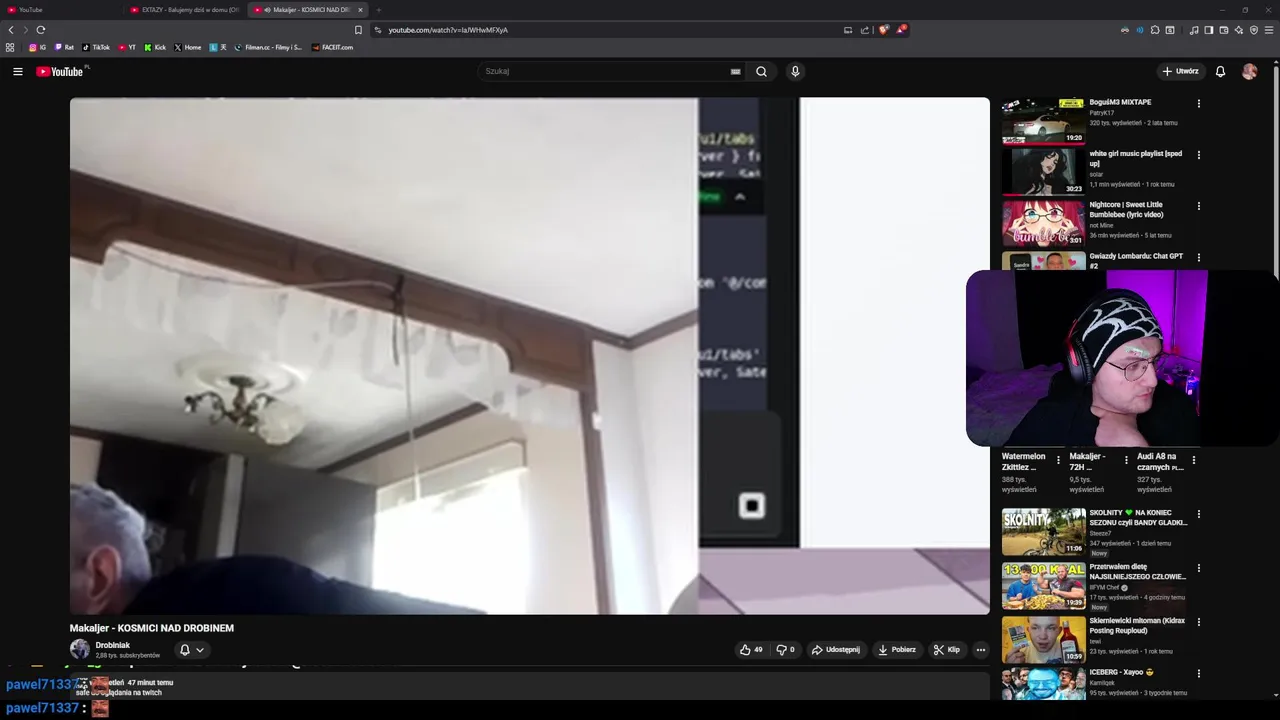
Task: Click the main video player
Action: (x=529, y=355)
